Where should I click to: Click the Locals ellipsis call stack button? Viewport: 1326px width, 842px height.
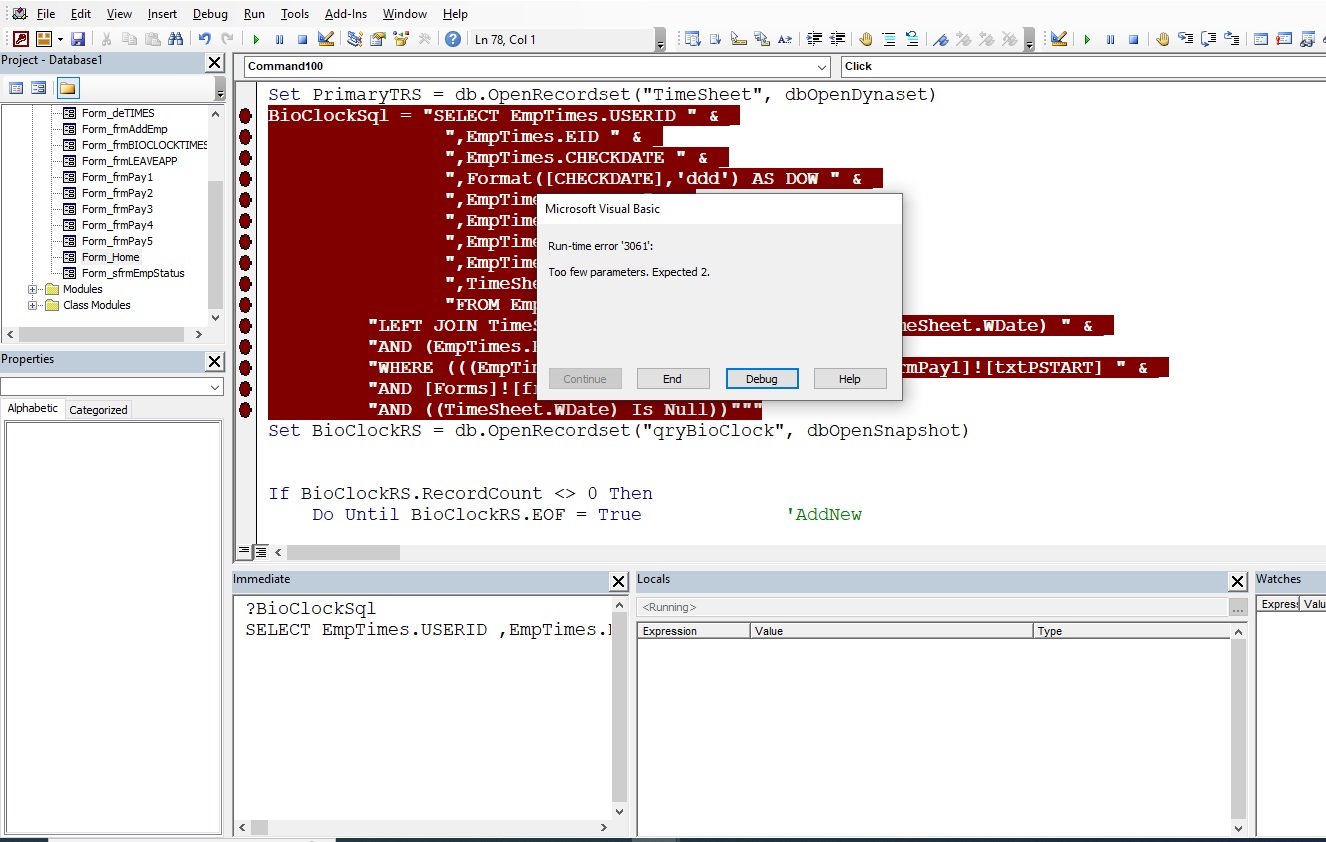(1238, 607)
